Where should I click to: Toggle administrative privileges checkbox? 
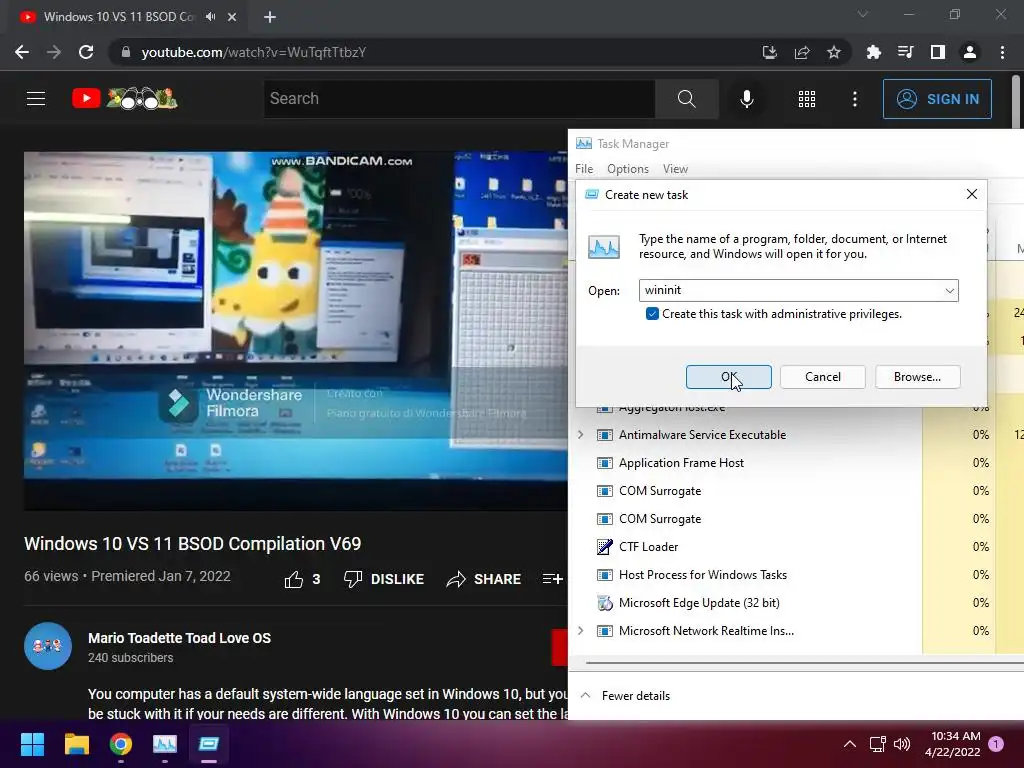click(x=652, y=314)
